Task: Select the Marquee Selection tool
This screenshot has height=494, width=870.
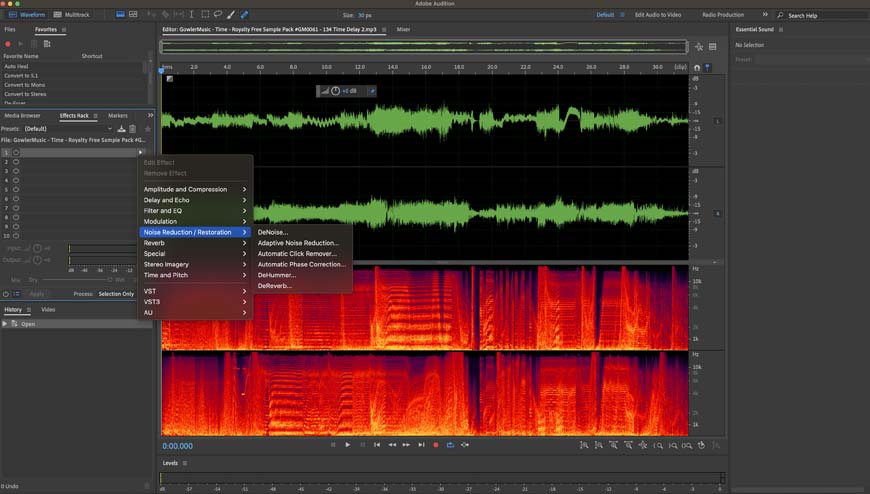Action: (205, 14)
